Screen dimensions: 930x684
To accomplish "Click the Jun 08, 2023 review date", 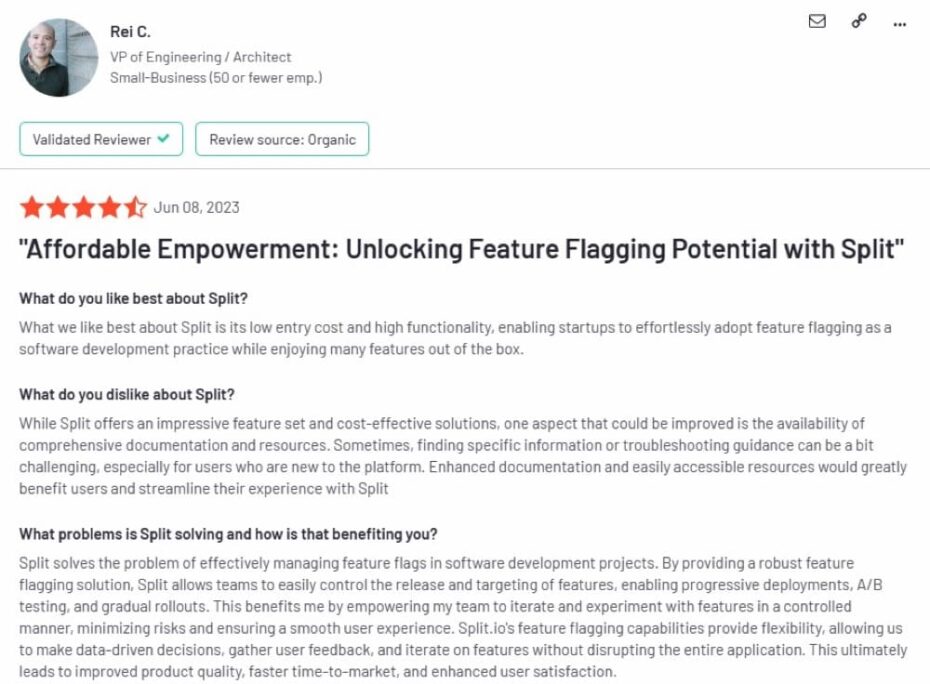I will coord(196,208).
